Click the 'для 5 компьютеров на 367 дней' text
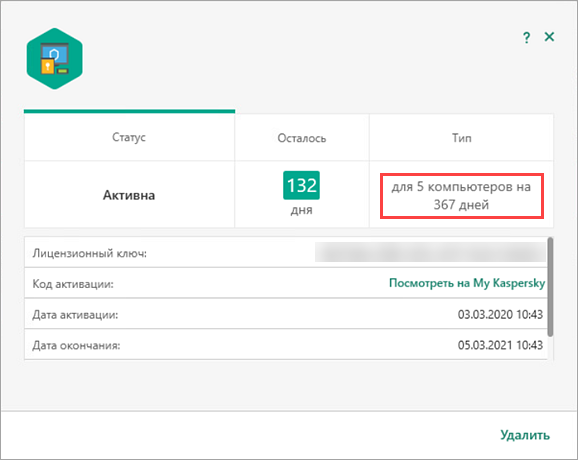Viewport: 578px width, 460px height. (x=461, y=196)
